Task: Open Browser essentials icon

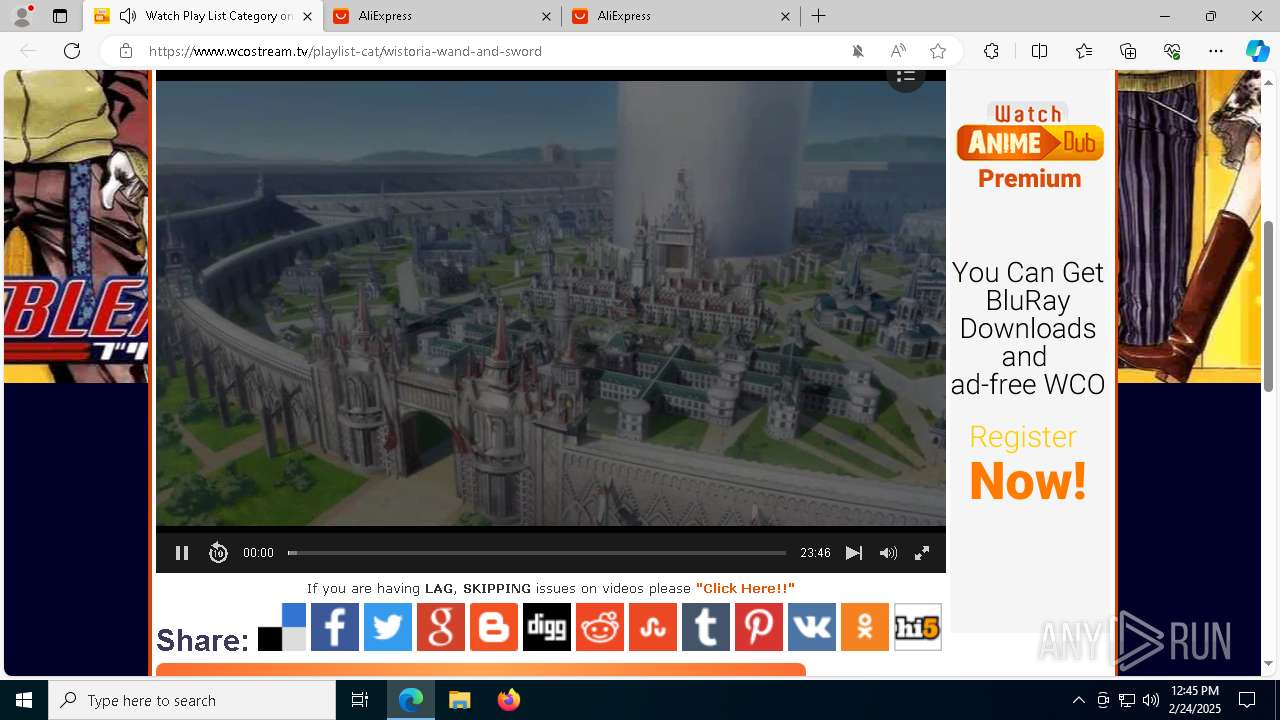Action: point(1172,51)
